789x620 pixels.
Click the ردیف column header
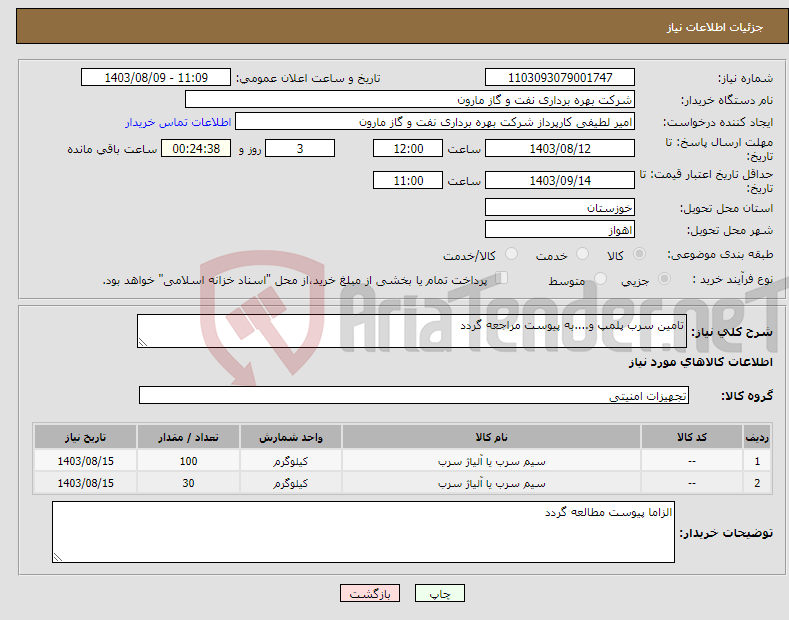(757, 437)
